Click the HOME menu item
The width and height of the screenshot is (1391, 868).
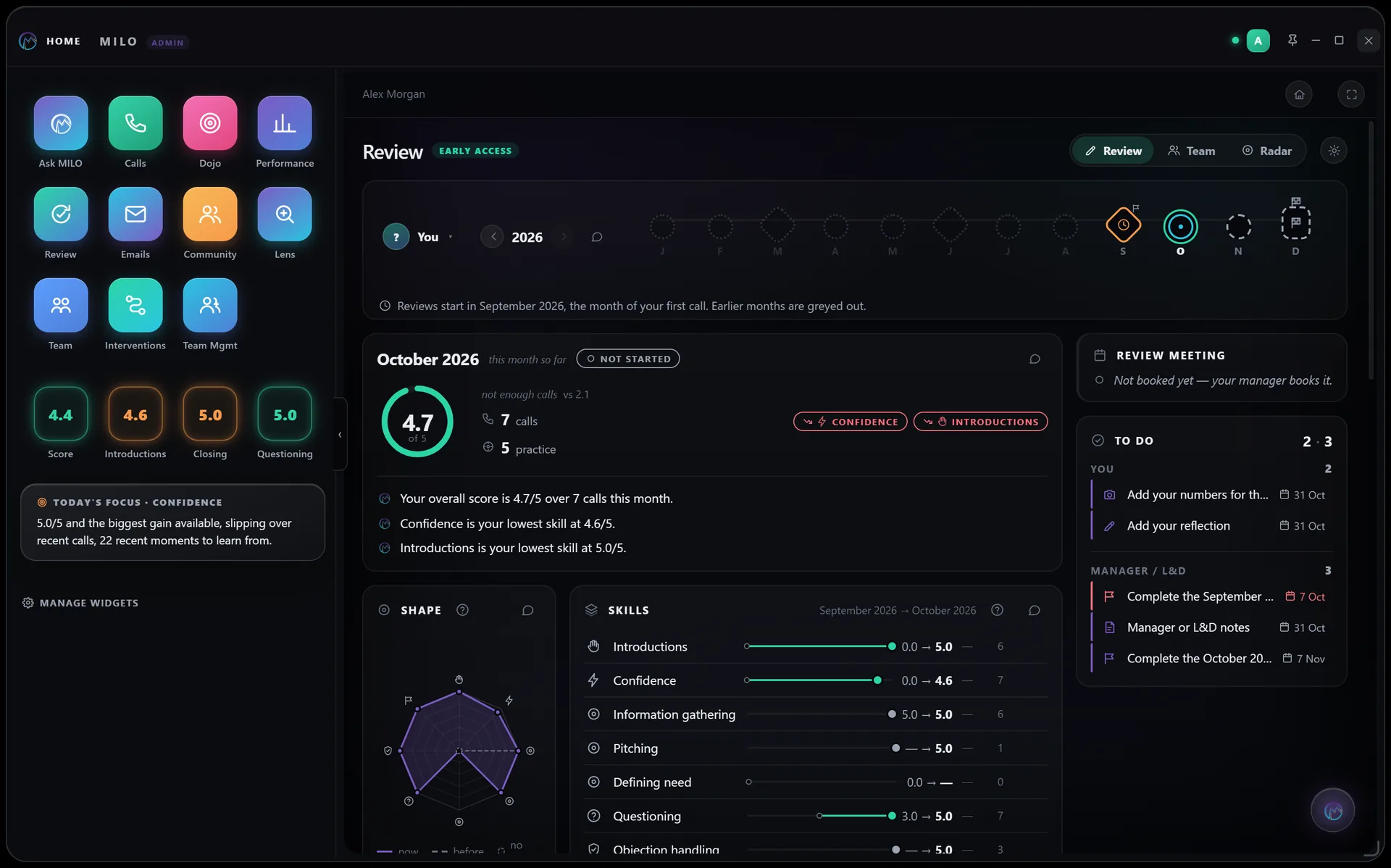64,41
